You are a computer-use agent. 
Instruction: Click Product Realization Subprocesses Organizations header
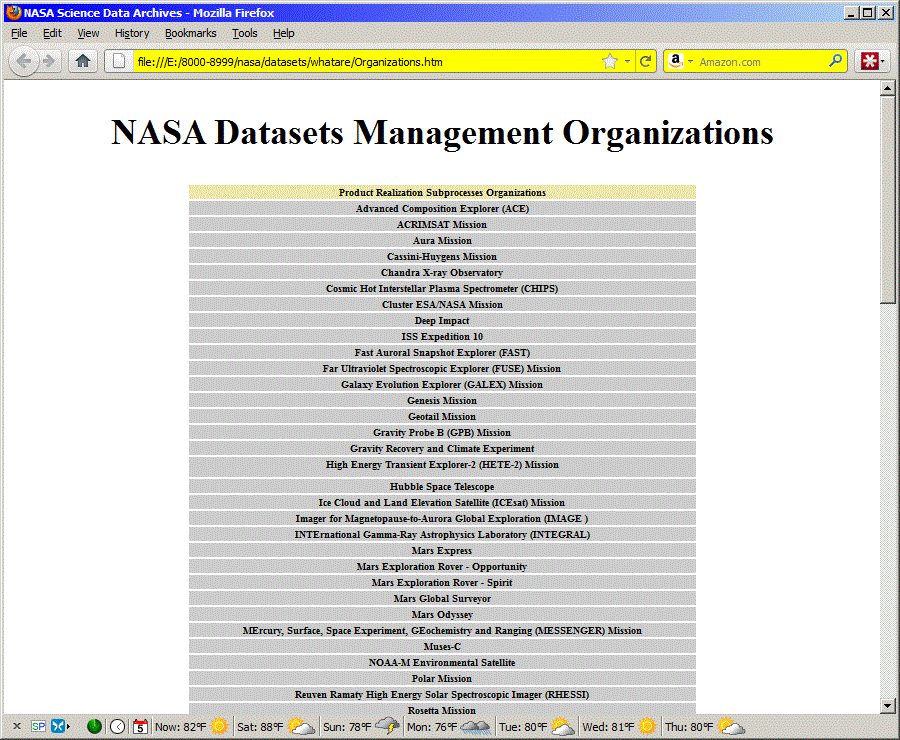click(x=442, y=192)
